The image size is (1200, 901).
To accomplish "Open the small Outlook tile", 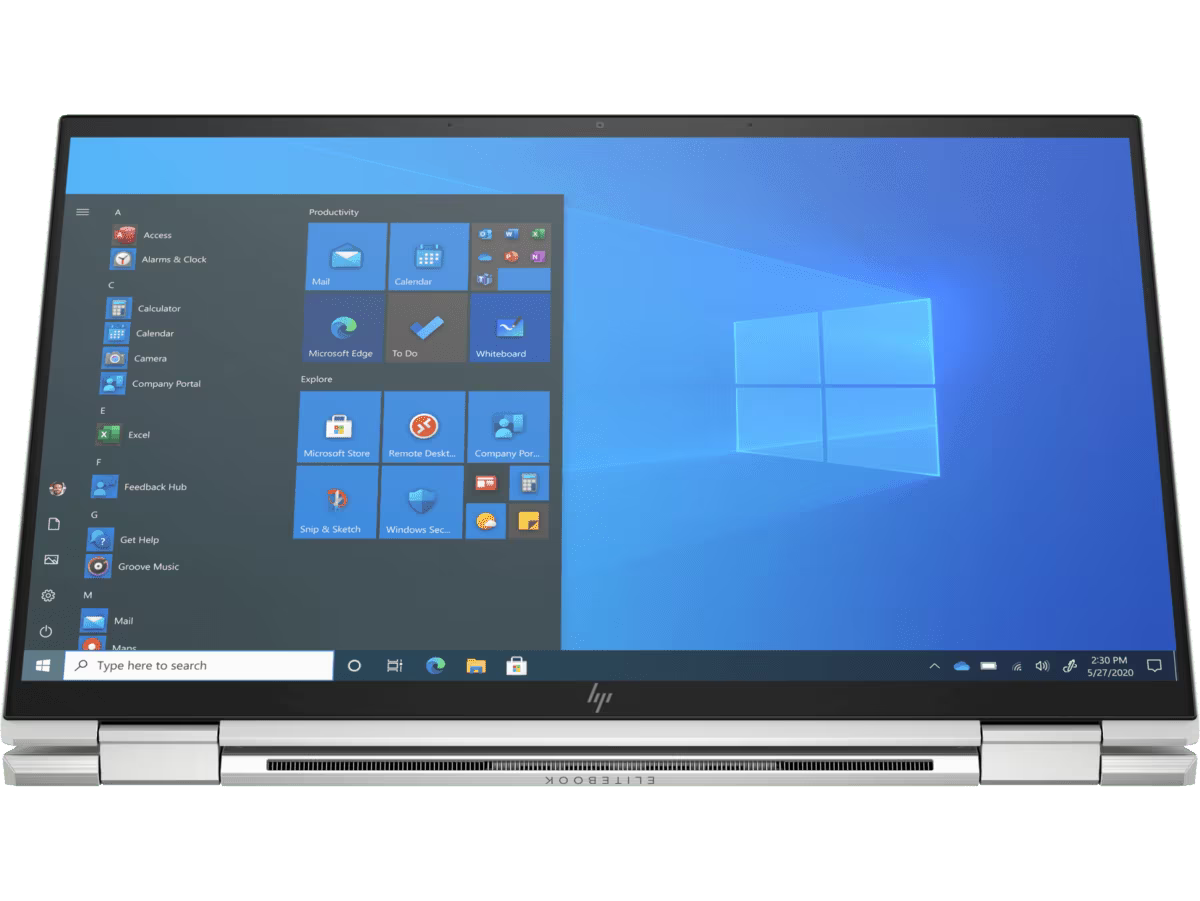I will [x=485, y=233].
